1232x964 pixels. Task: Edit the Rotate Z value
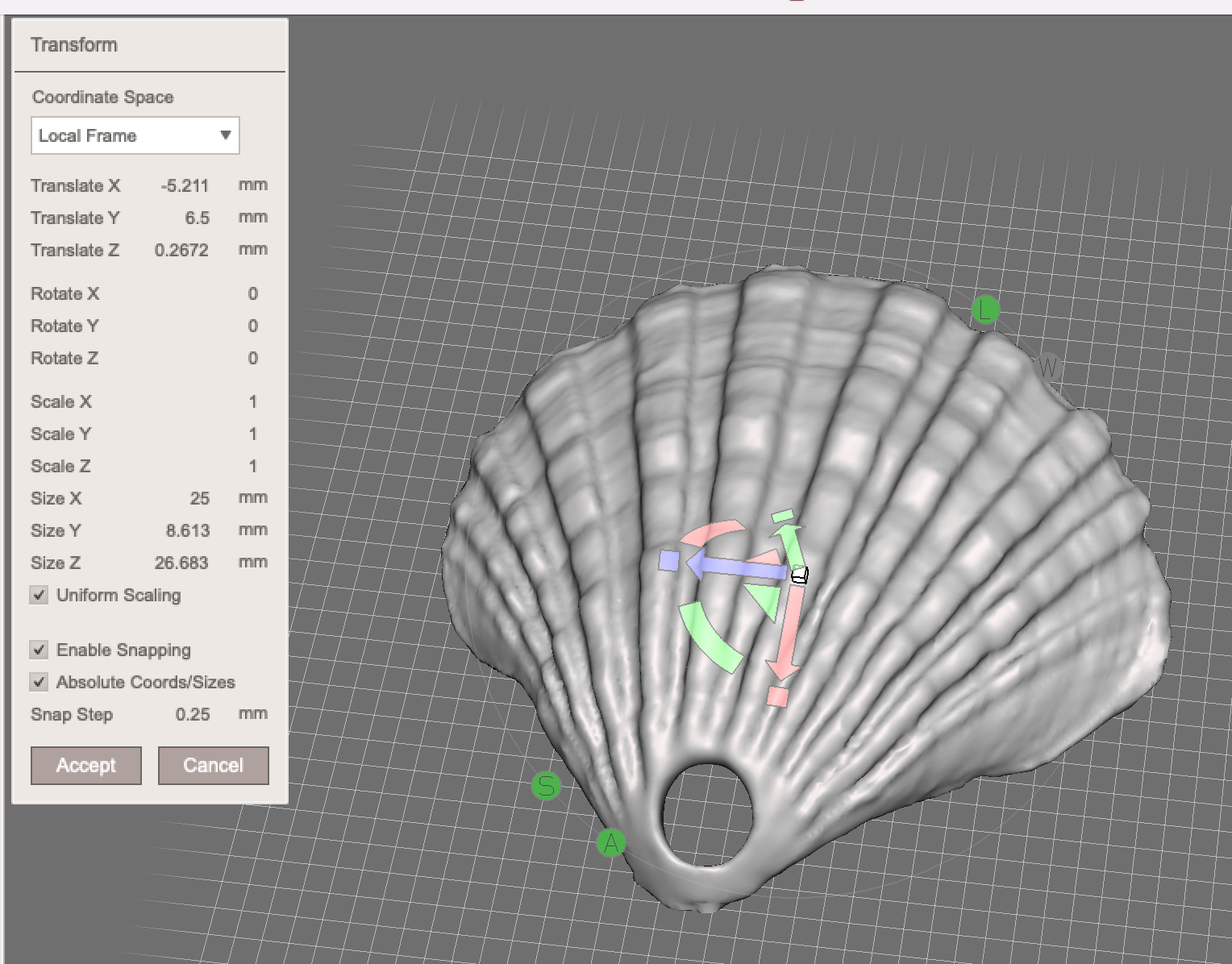coord(253,358)
